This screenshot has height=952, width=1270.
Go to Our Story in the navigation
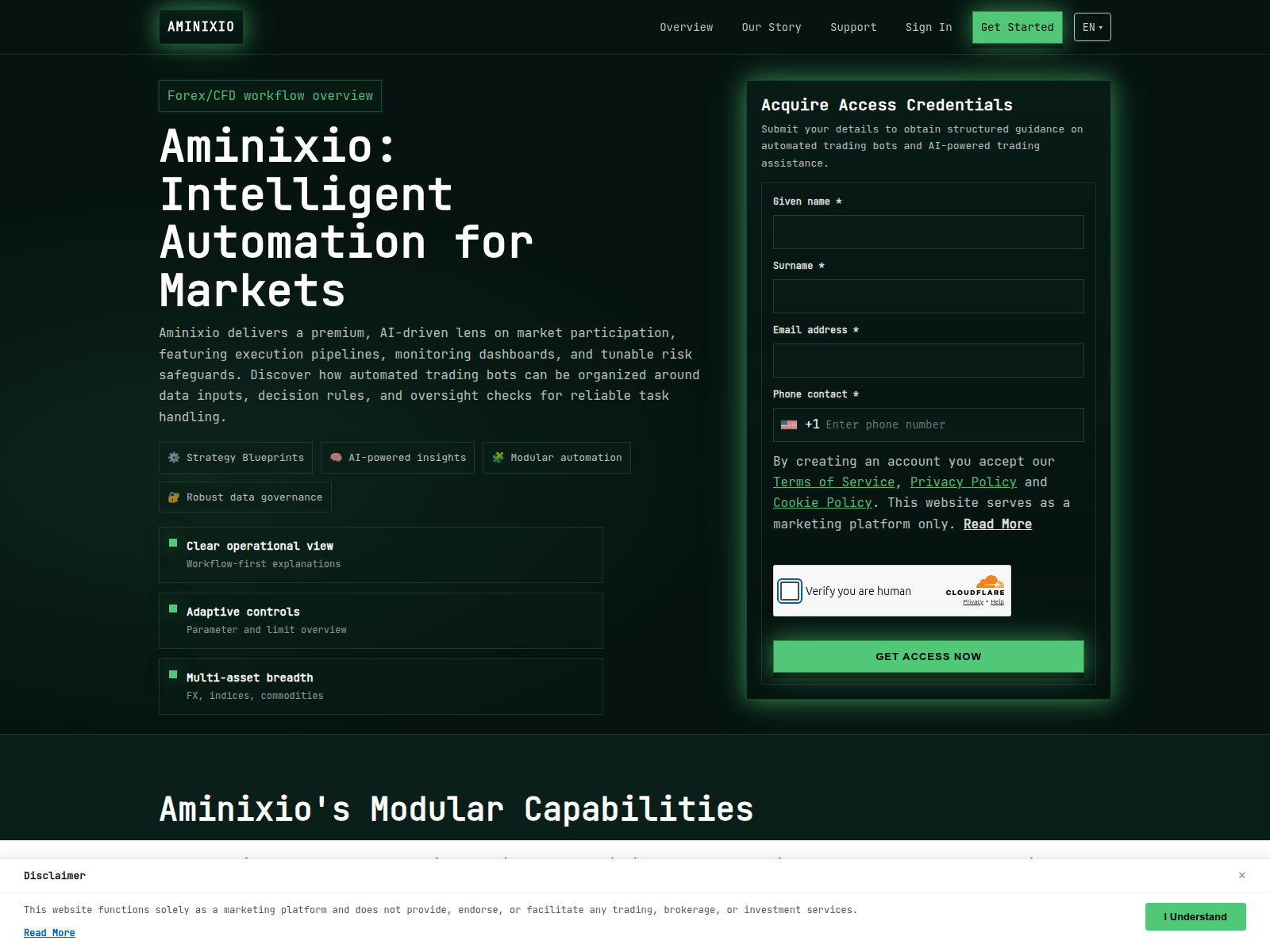click(x=772, y=27)
